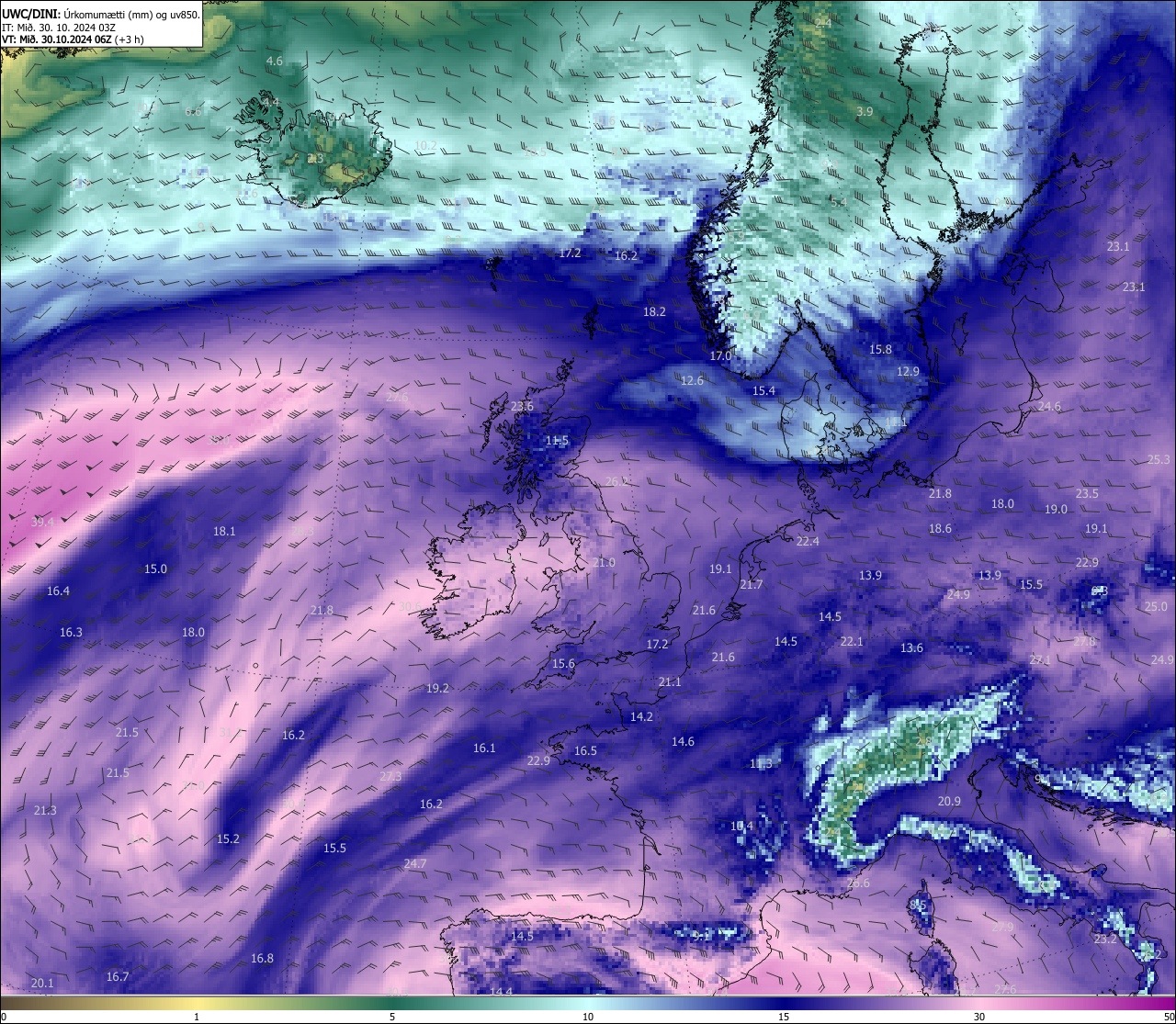Select the 15.6 value label

(563, 663)
